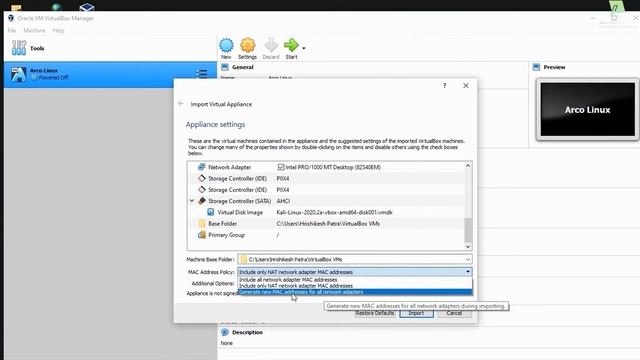Toggle the Network Adapter checkbox
Screen dimensions: 640x360
281,167
